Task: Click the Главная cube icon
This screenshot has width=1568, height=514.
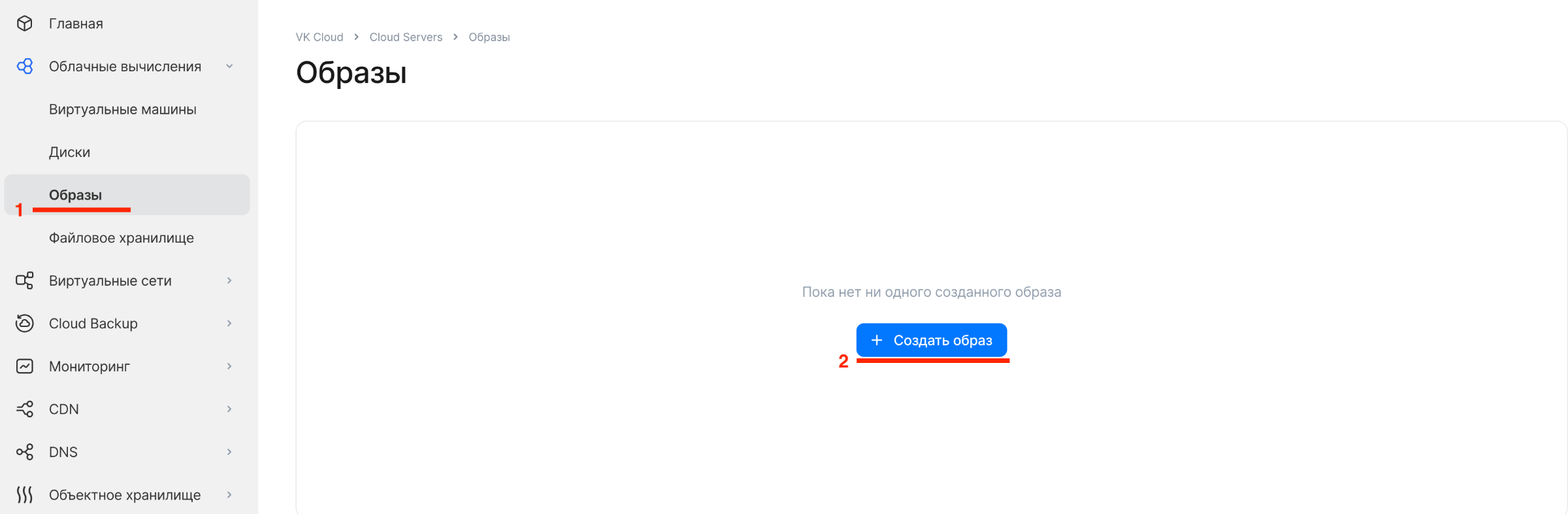Action: coord(24,24)
